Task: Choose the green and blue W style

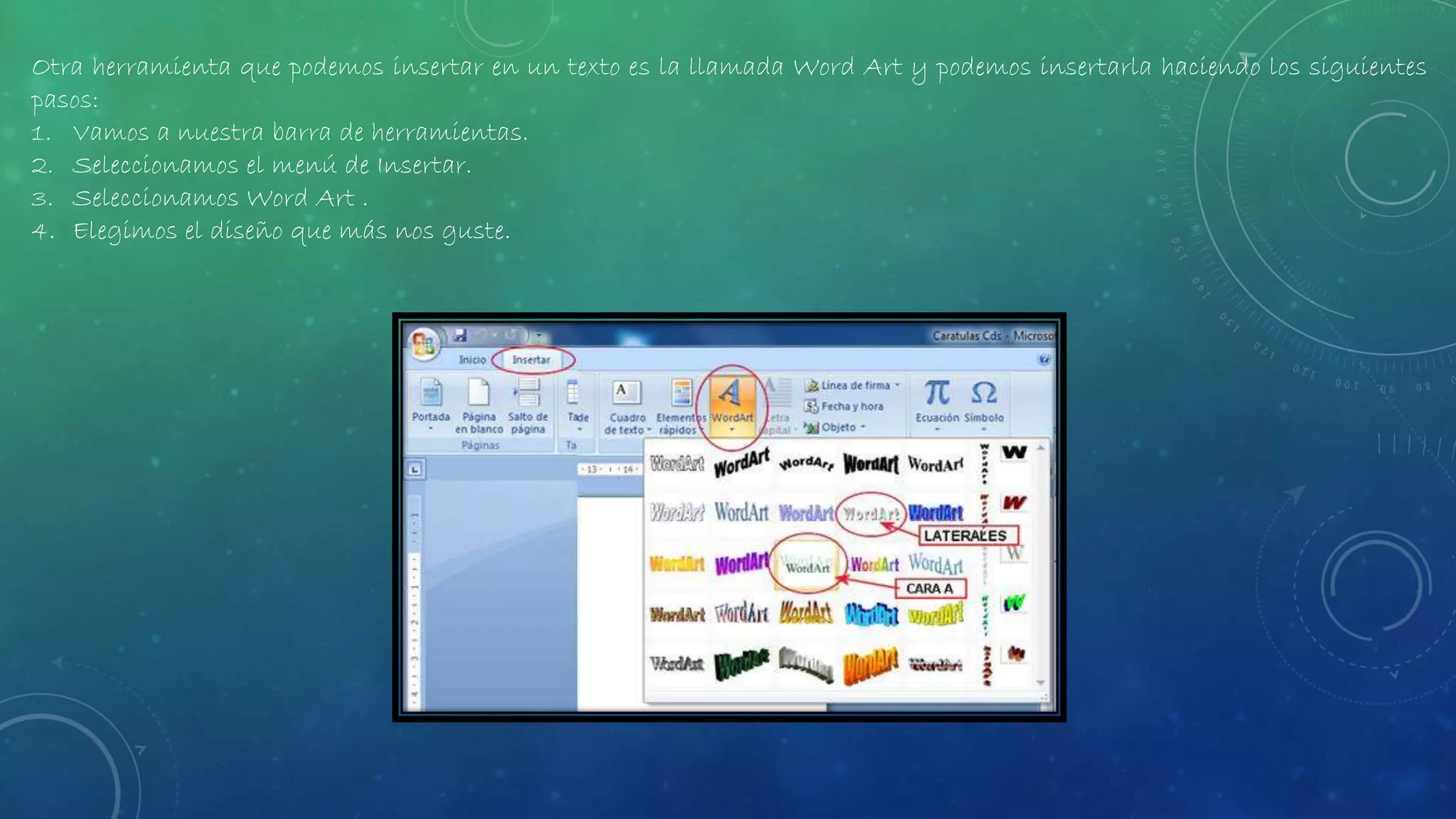Action: click(1014, 603)
